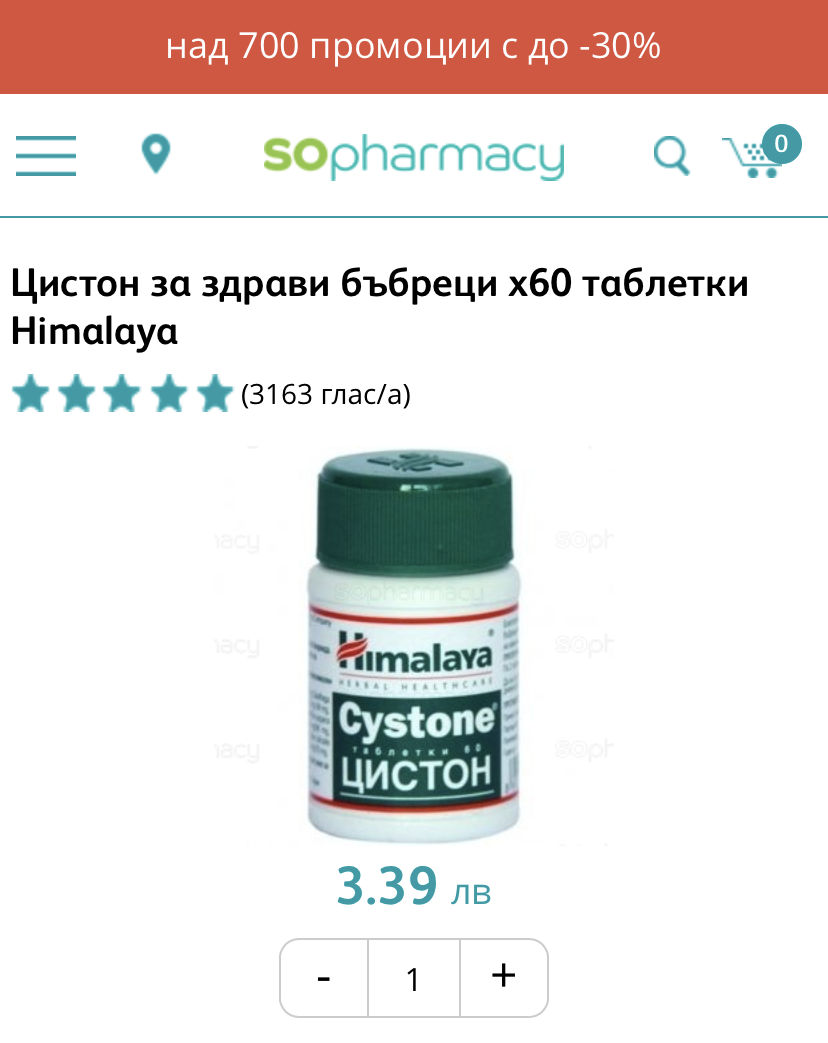Increase quantity with the plus button

[x=503, y=978]
